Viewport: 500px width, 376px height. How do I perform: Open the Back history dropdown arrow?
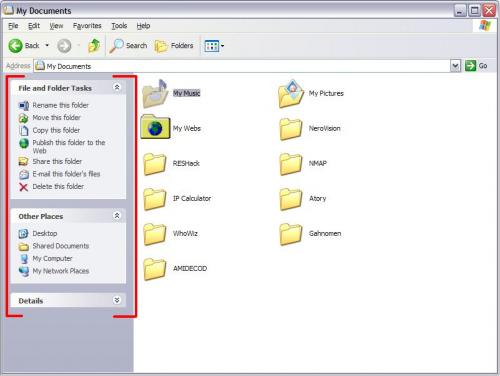point(47,45)
